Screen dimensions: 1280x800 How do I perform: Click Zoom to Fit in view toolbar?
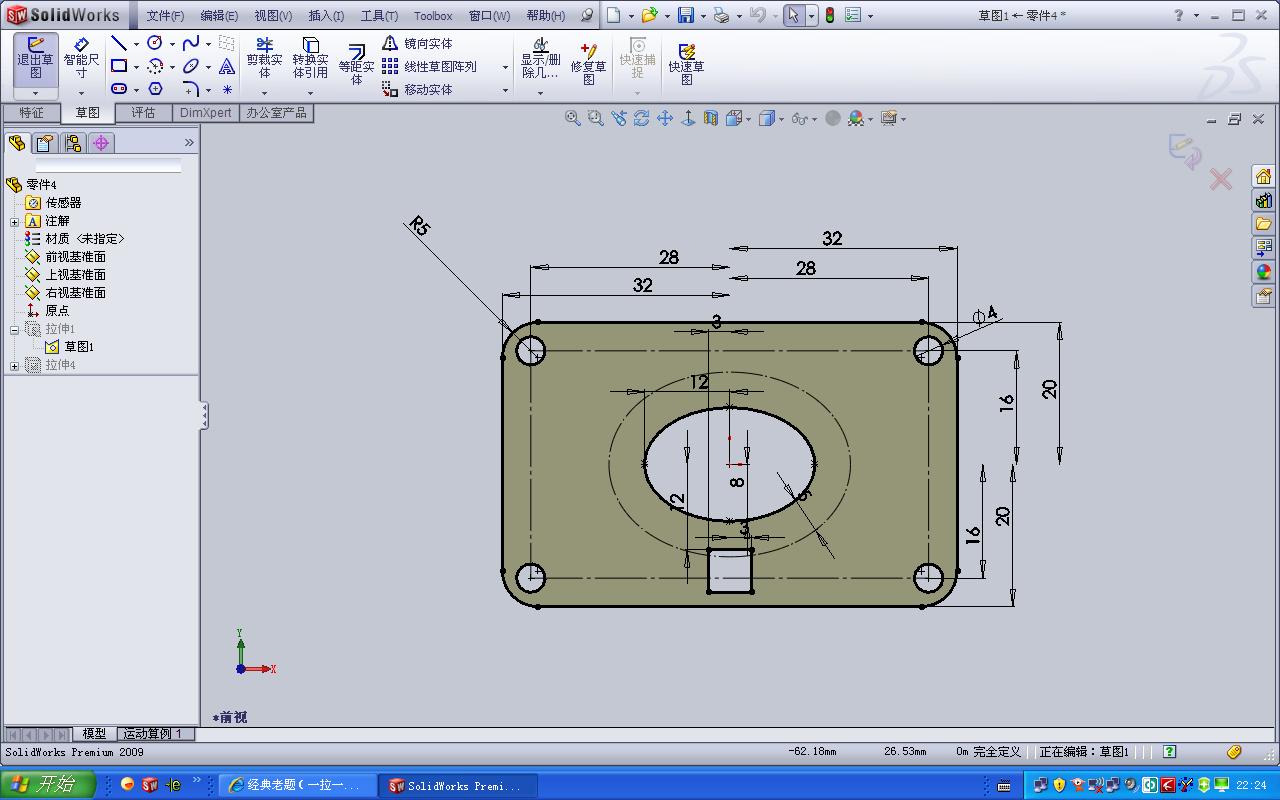click(x=572, y=118)
